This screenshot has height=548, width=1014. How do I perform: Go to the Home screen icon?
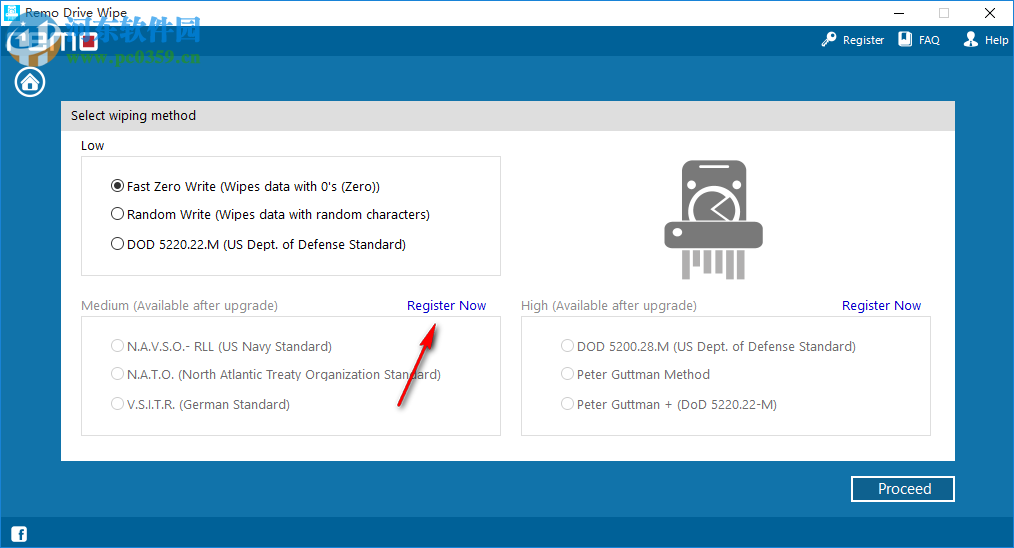[30, 82]
